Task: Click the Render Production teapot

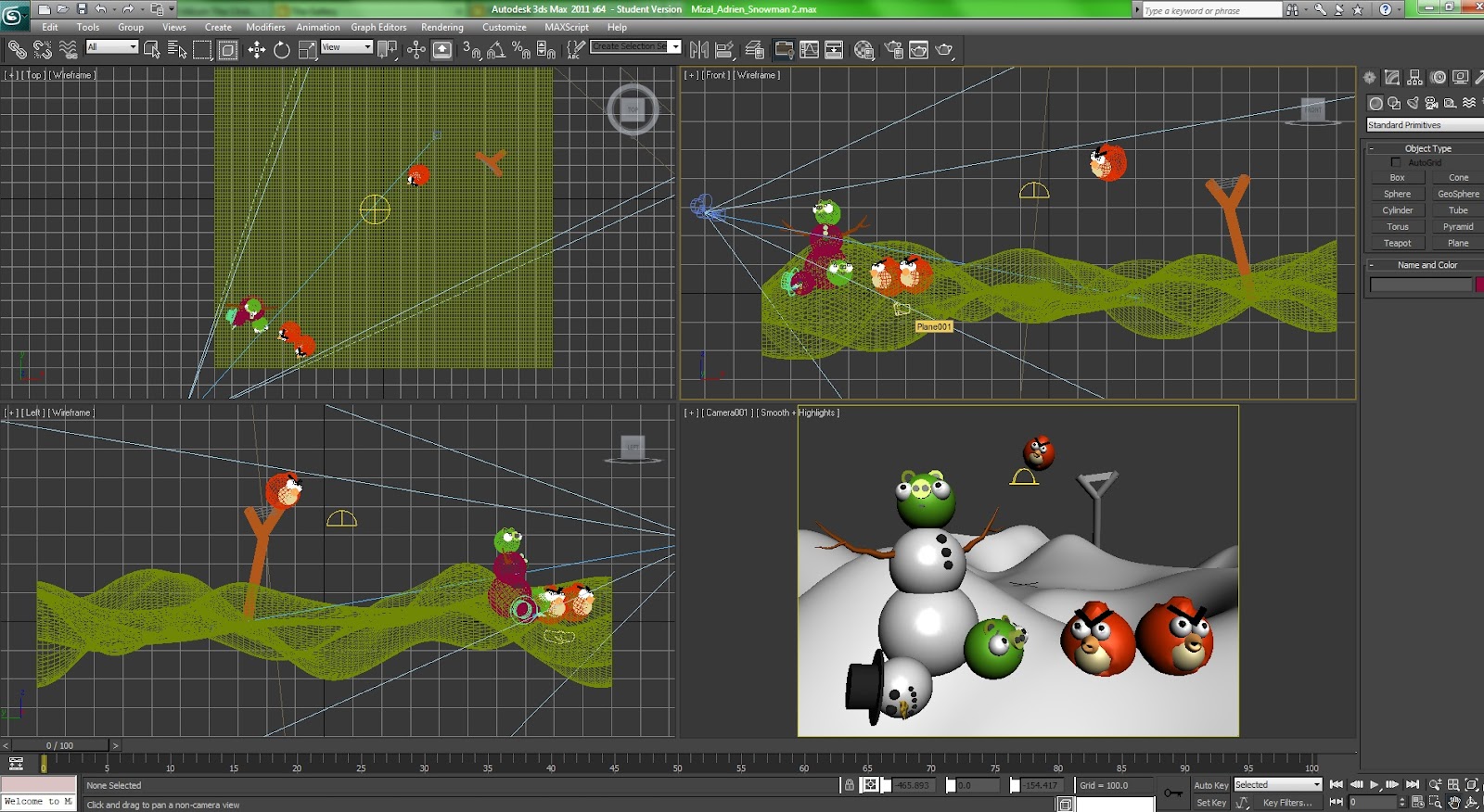Action: point(944,49)
